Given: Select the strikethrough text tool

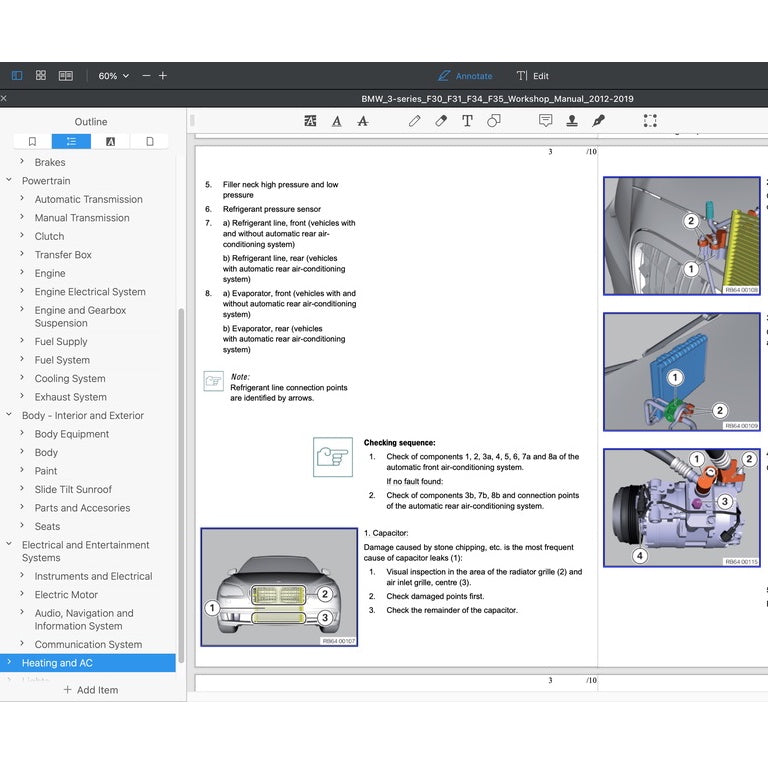Looking at the screenshot, I should (x=362, y=120).
